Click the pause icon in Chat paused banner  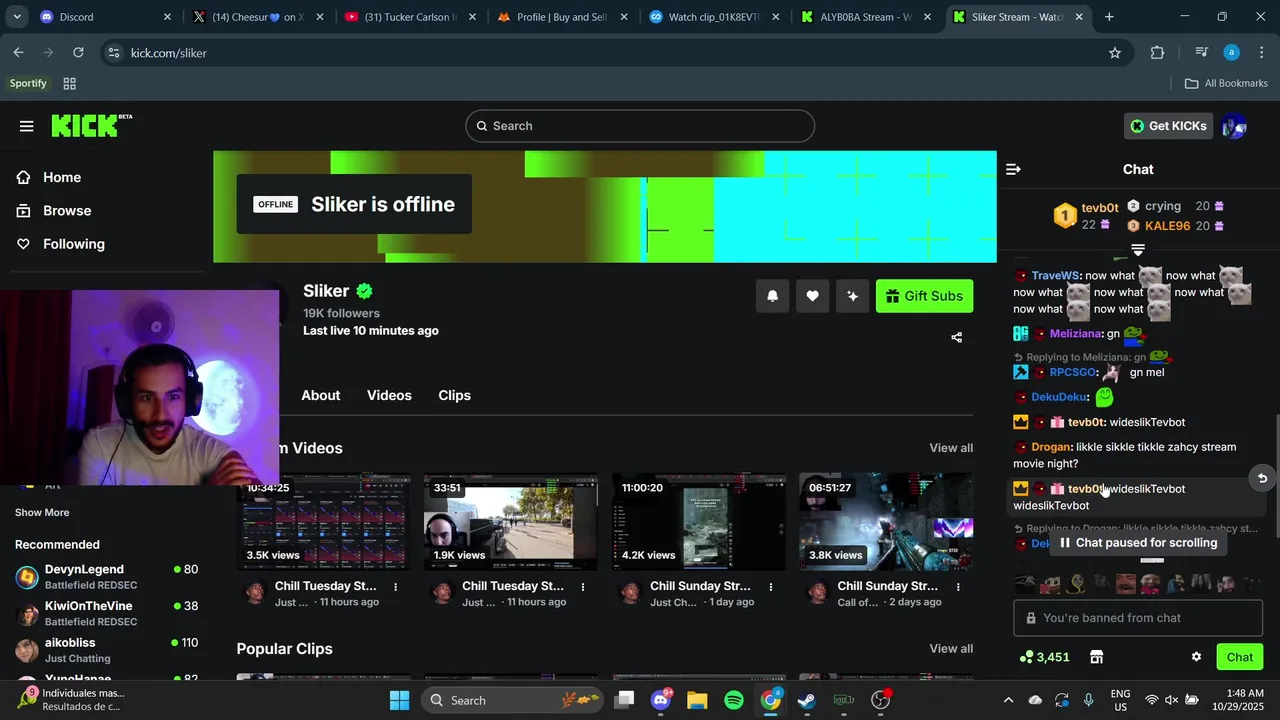click(1065, 543)
